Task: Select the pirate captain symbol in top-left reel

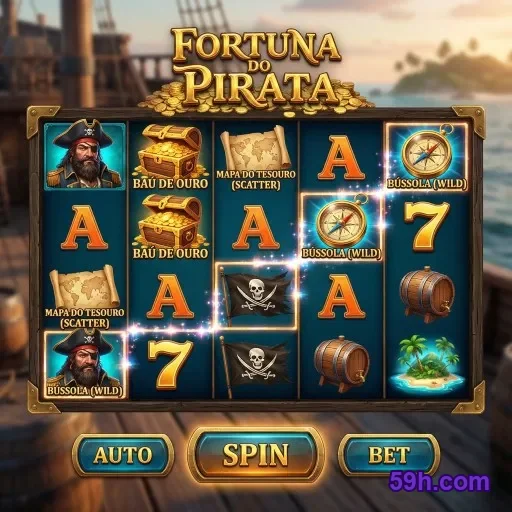Action: pos(85,156)
